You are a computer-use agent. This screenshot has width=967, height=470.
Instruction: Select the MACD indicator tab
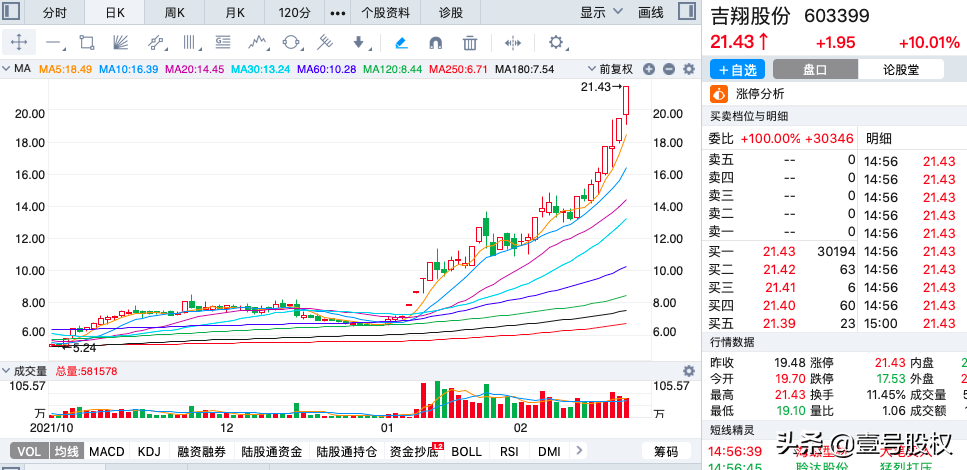(x=107, y=452)
